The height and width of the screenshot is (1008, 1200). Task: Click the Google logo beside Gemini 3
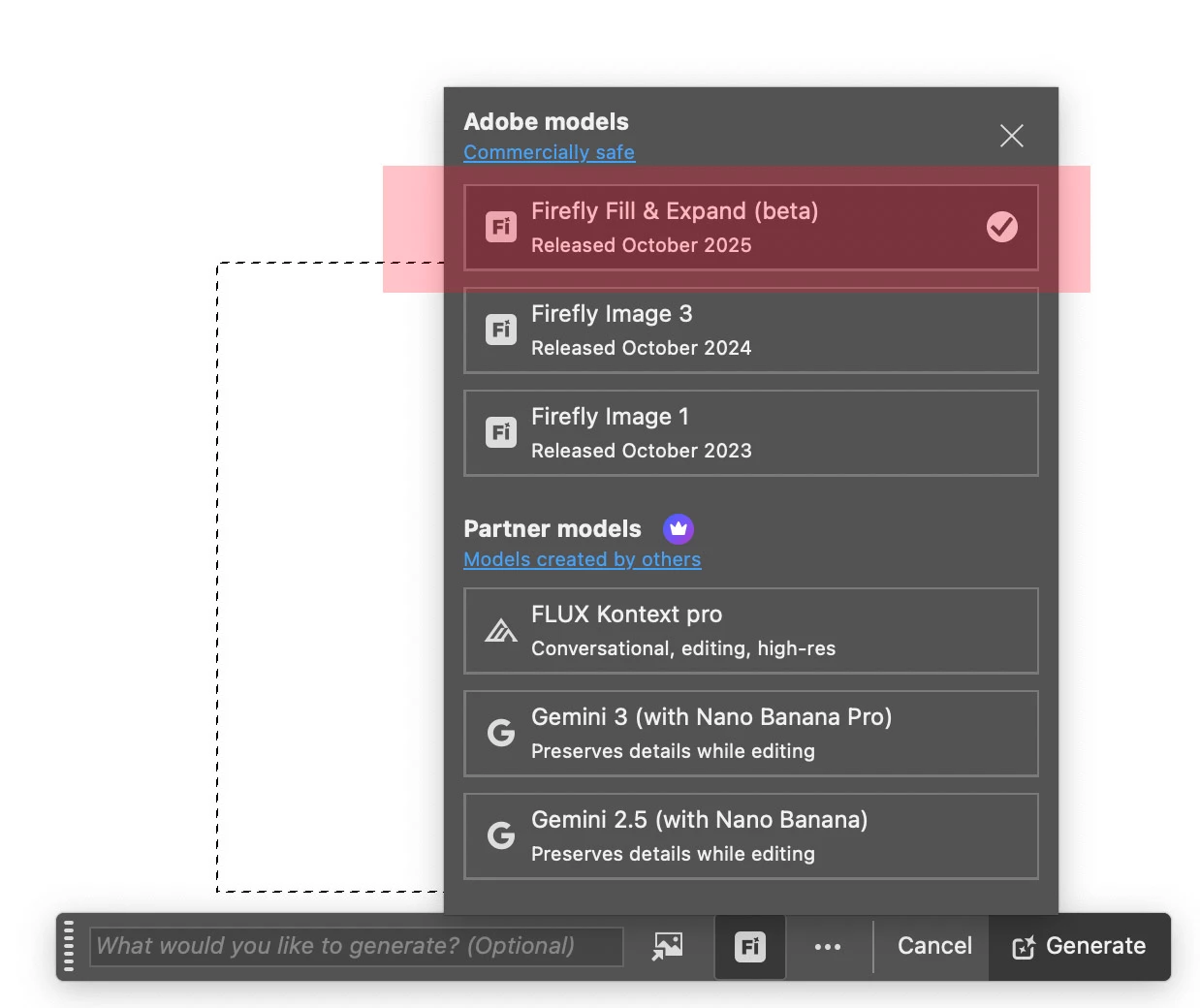(x=501, y=733)
